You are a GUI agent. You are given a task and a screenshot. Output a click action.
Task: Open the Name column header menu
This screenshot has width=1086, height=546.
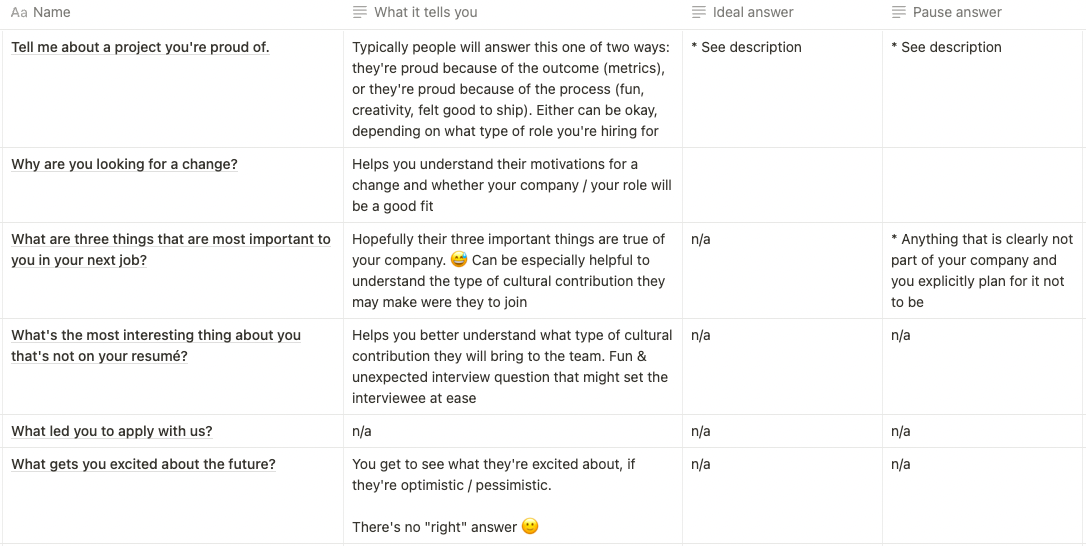[51, 13]
